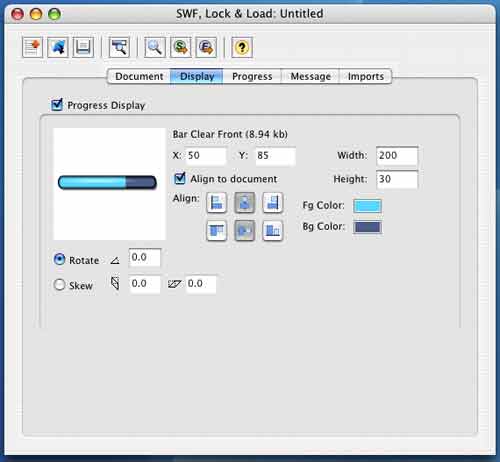Switch to the Imports tab
500x462 pixels.
366,76
